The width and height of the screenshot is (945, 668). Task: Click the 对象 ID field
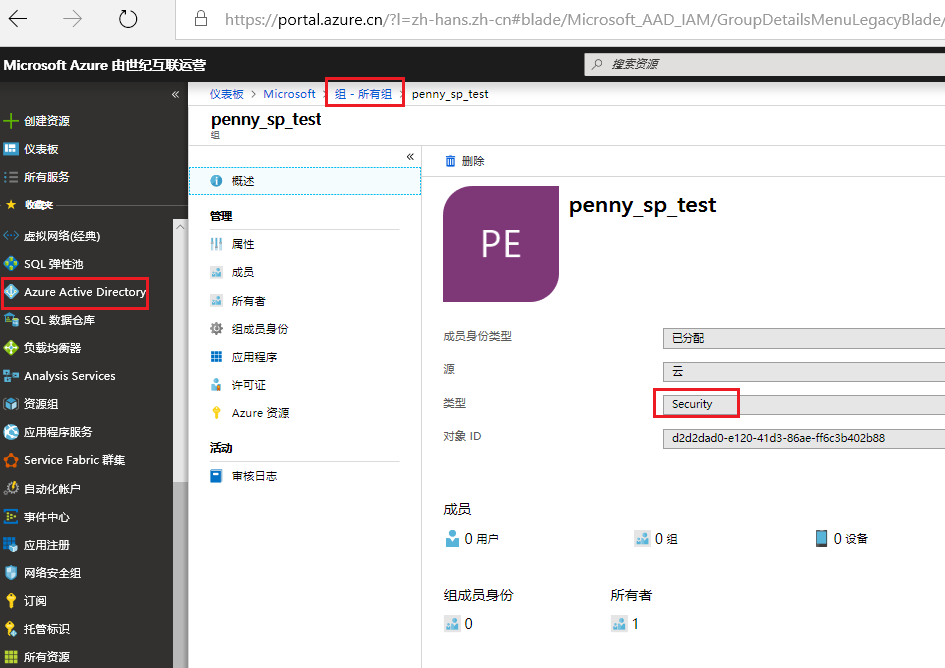tap(802, 438)
